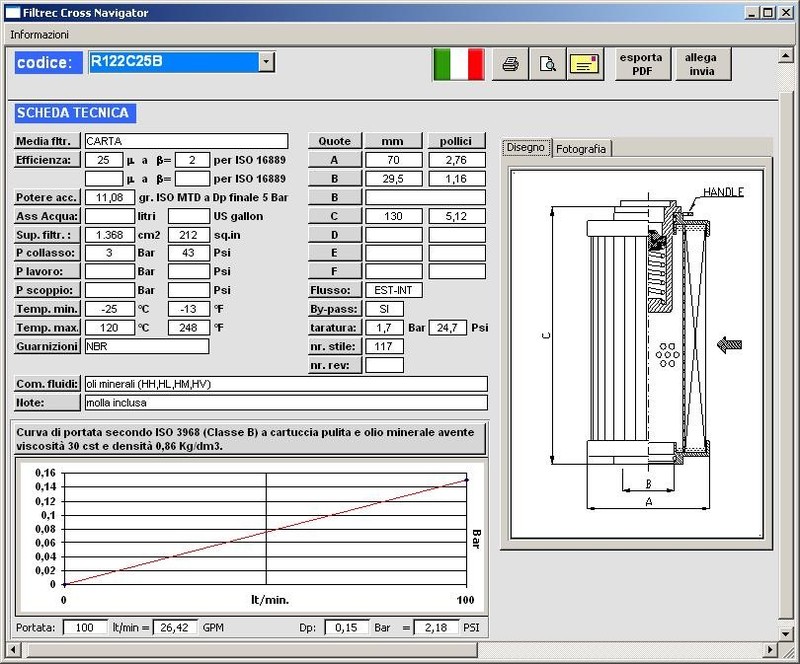Screen dimensions: 800x664
Task: Click the Com. fluidi label button
Action: 47,384
